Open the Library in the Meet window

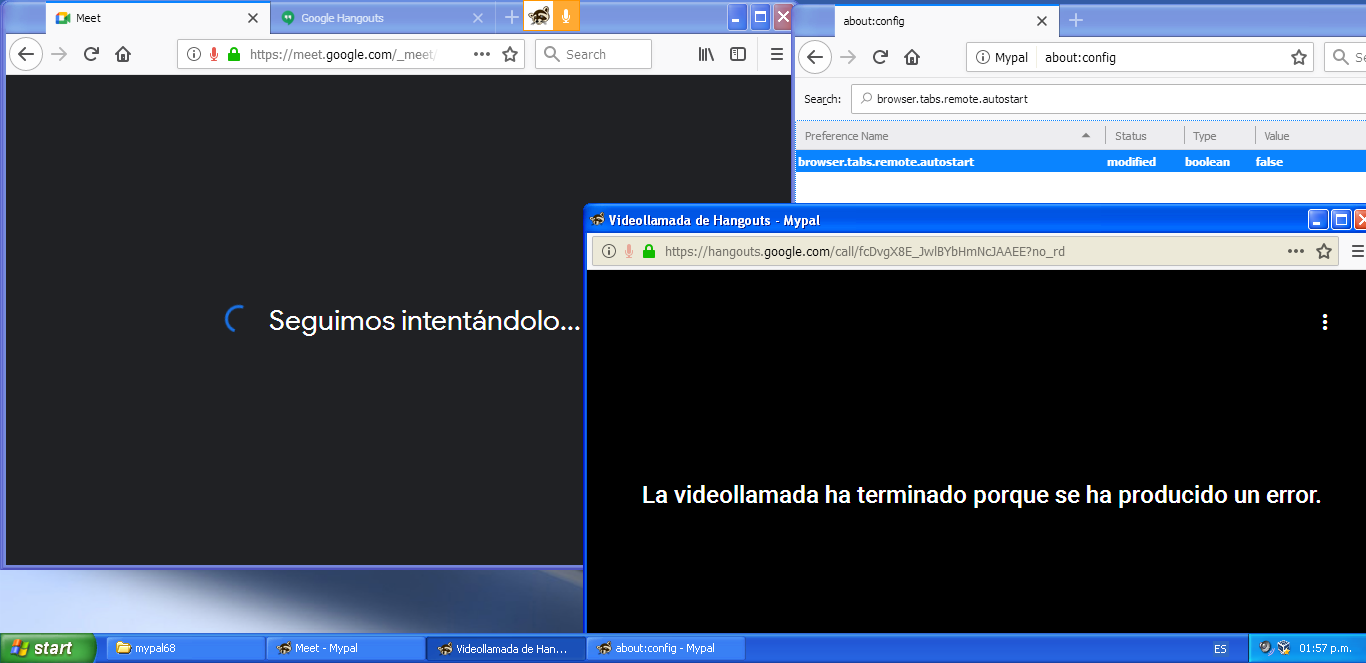[706, 54]
